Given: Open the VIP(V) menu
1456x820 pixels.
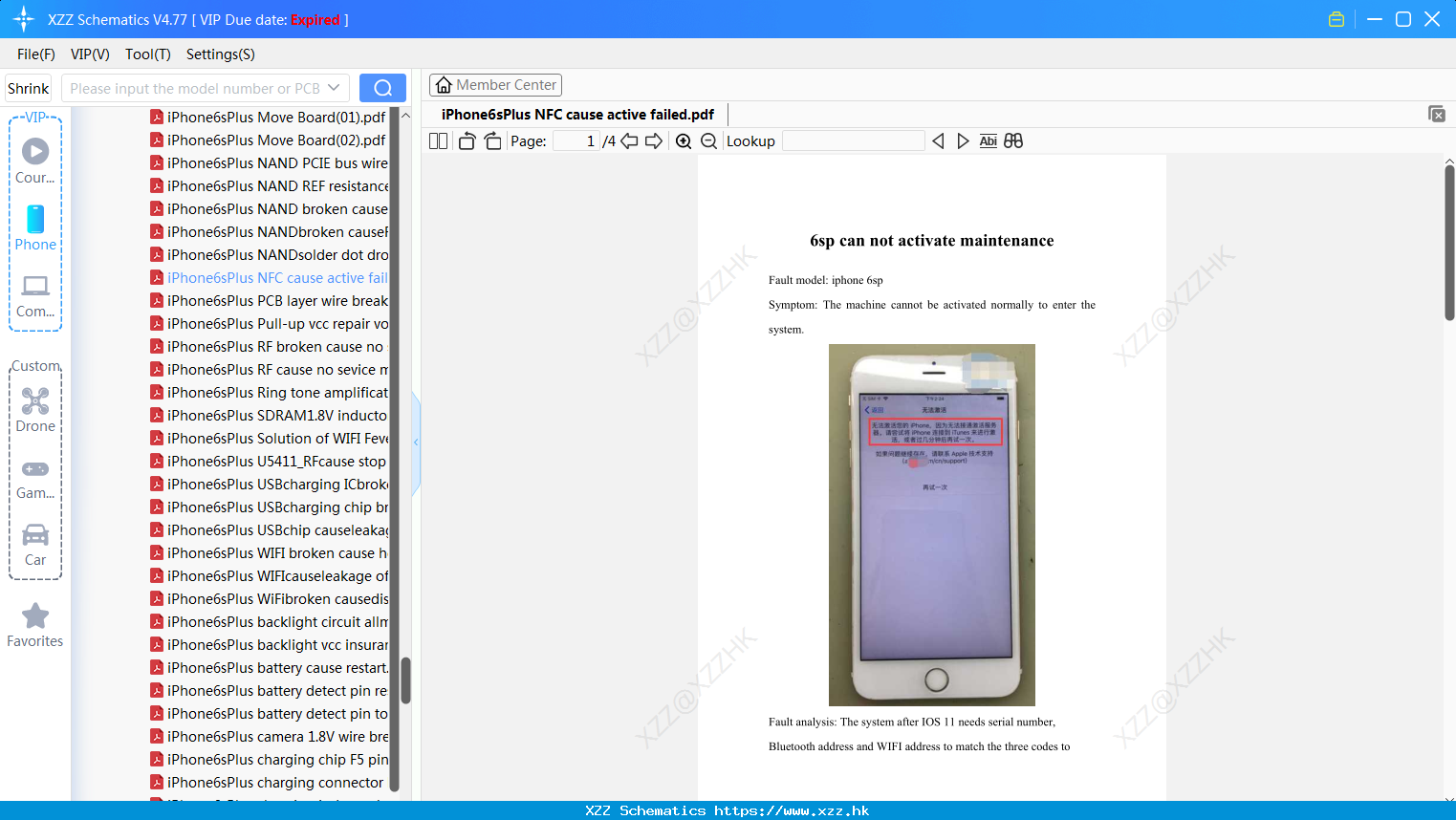Looking at the screenshot, I should [90, 54].
